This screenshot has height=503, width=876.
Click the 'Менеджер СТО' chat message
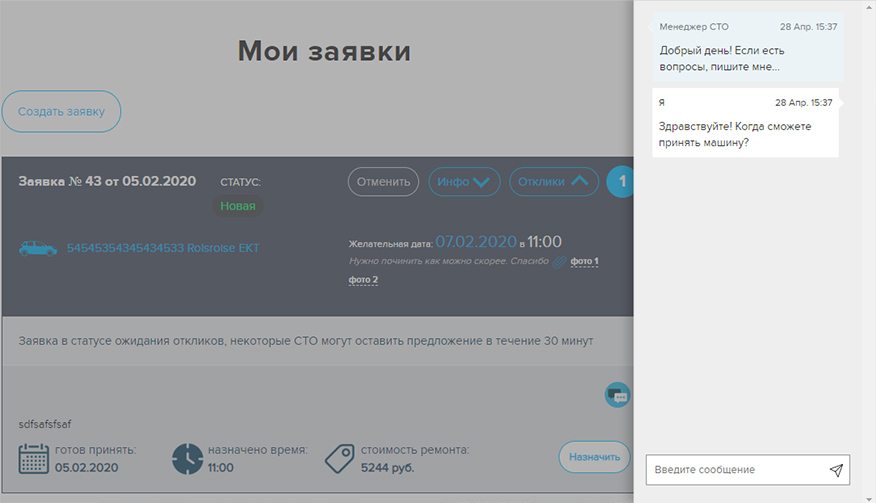[x=748, y=47]
